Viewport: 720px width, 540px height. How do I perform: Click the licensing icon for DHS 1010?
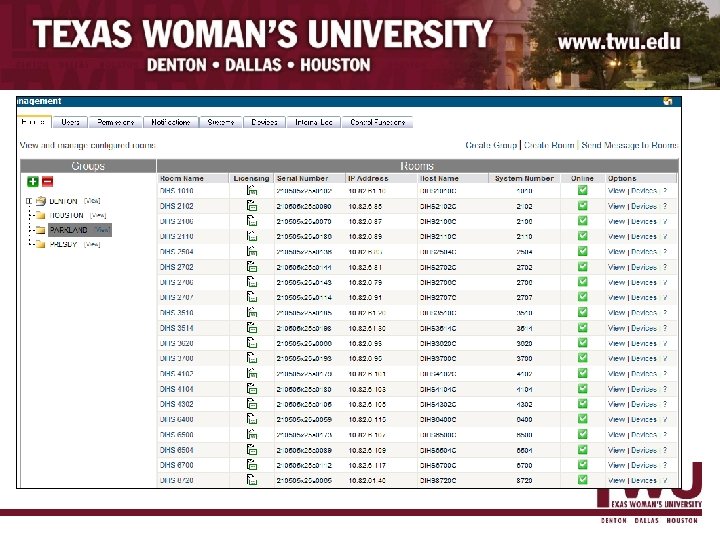(252, 190)
